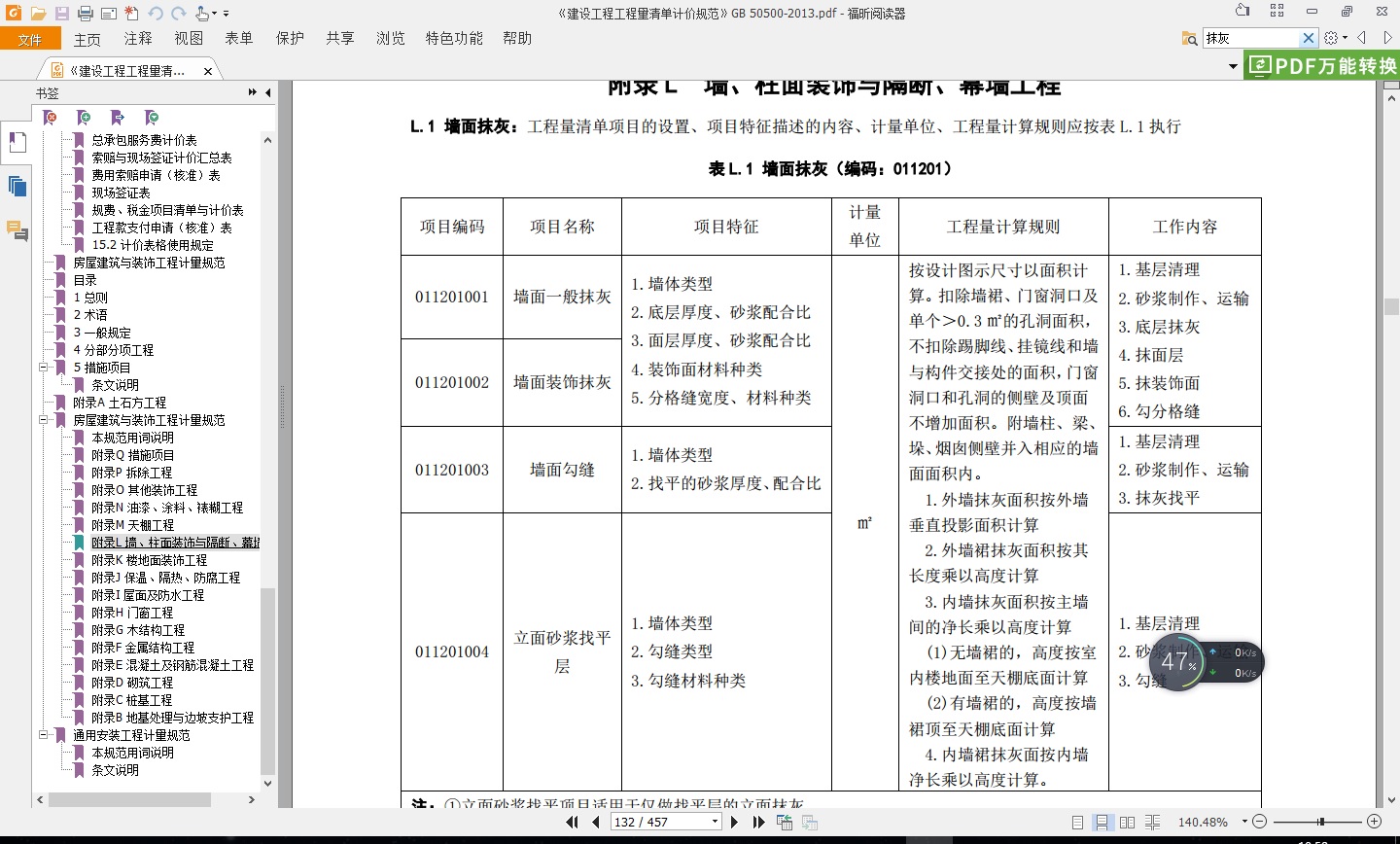Click the bookmark panel horizontal scrollbar
This screenshot has width=1400, height=844.
click(129, 800)
